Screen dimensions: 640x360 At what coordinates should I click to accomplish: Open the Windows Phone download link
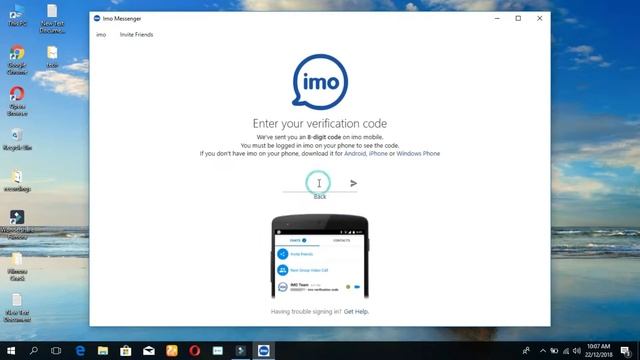[418, 153]
